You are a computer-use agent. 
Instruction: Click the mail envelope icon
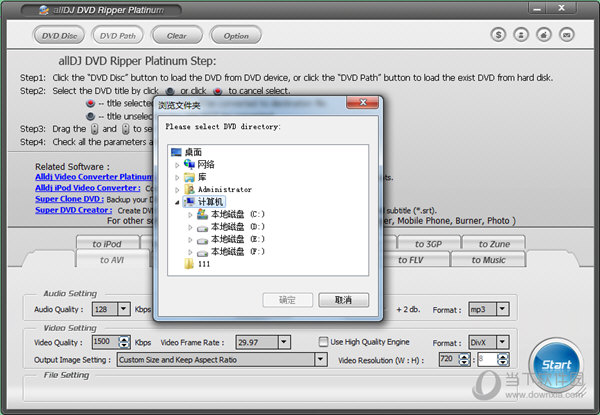pyautogui.click(x=567, y=35)
